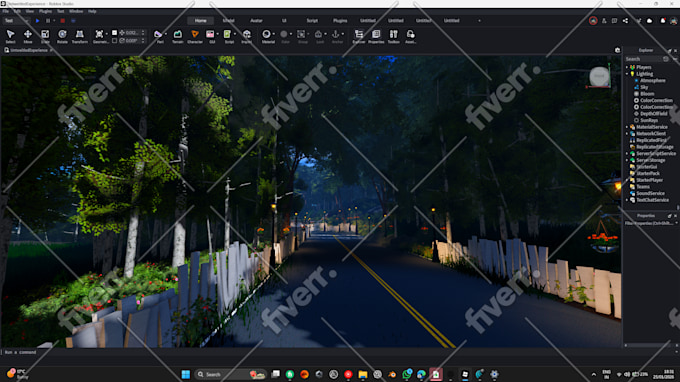Viewport: 680px width, 382px height.
Task: Insert a Part from the ribbon
Action: tap(159, 36)
